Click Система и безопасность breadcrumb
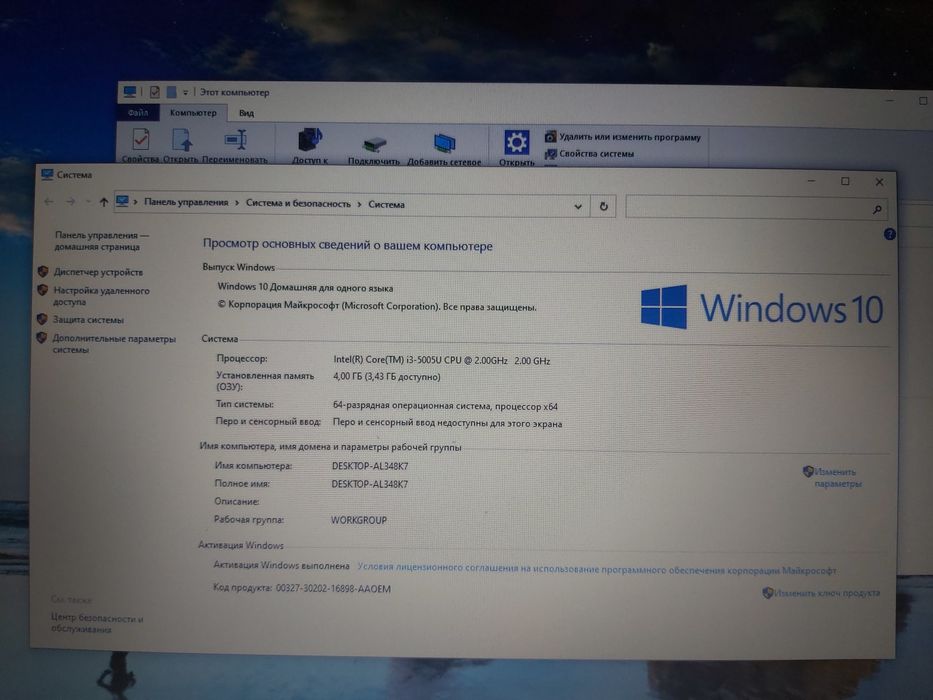933x700 pixels. pyautogui.click(x=298, y=204)
